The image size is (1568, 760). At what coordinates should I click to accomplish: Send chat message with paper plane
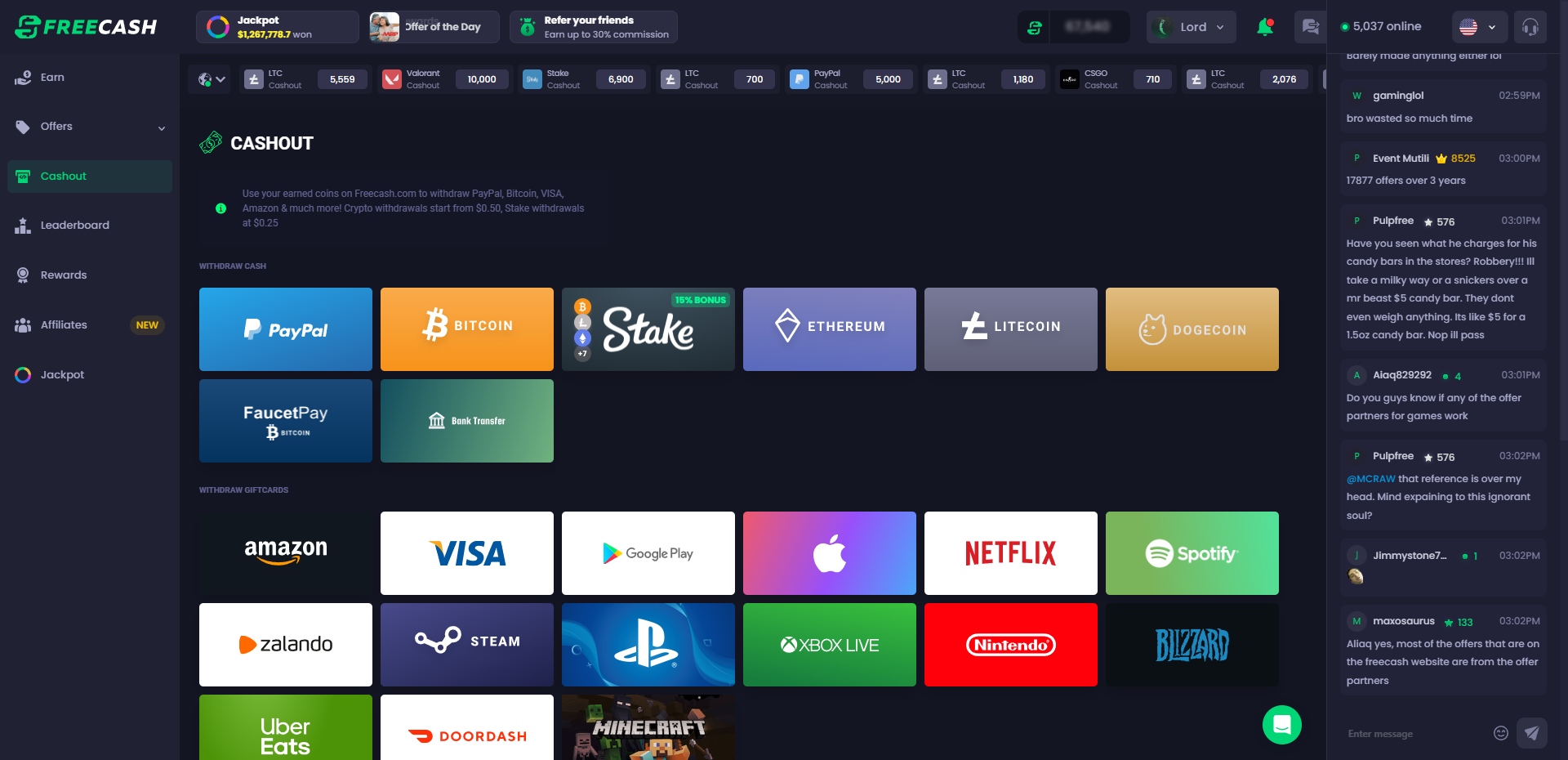pyautogui.click(x=1532, y=733)
